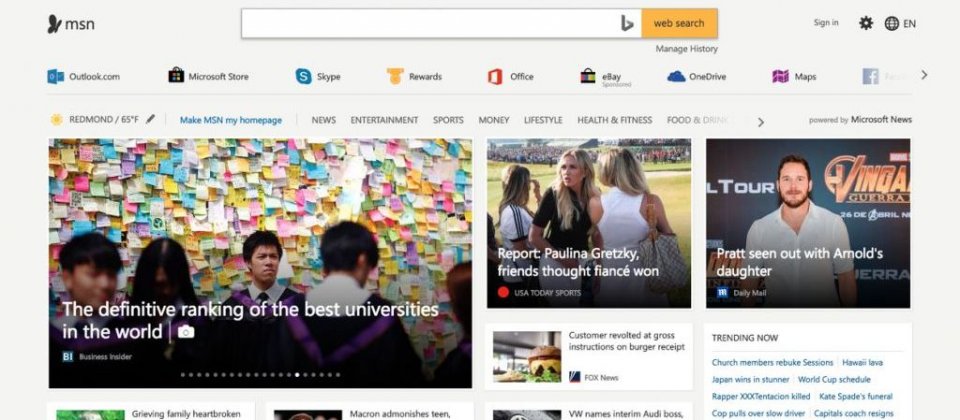Click the MSN butterfly logo
The image size is (960, 420).
pos(54,24)
